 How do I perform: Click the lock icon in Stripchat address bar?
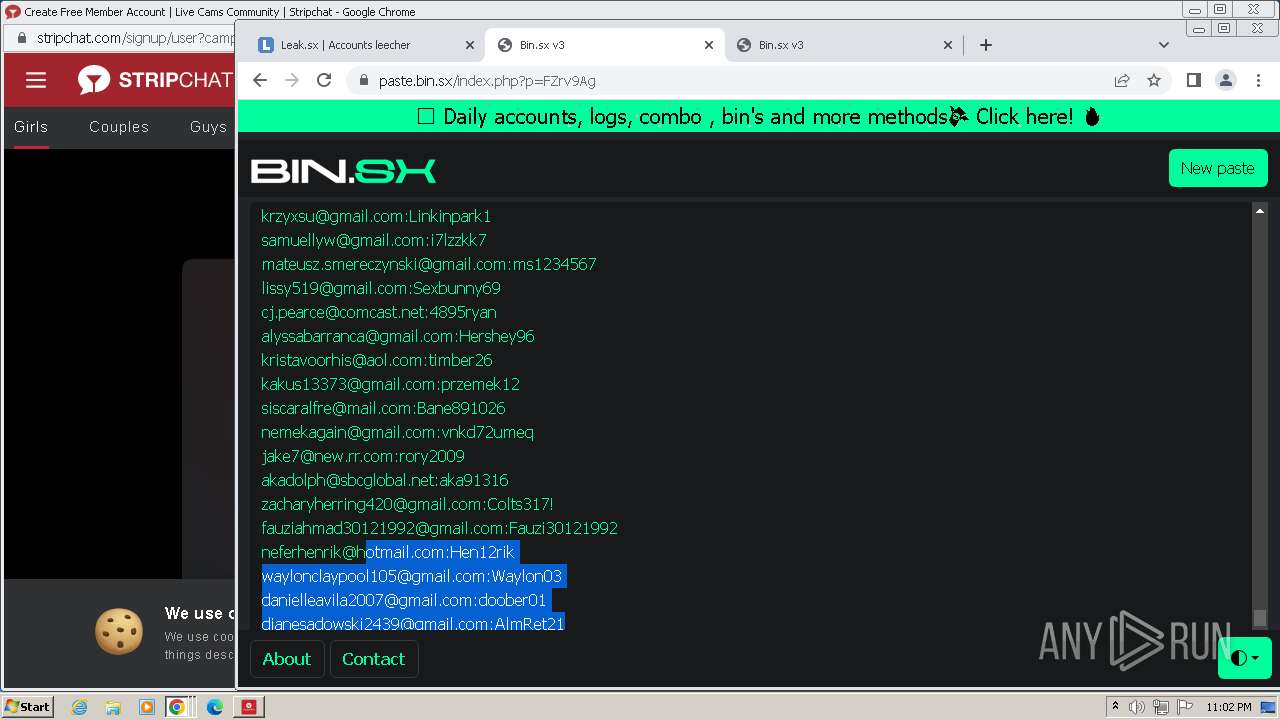(21, 38)
